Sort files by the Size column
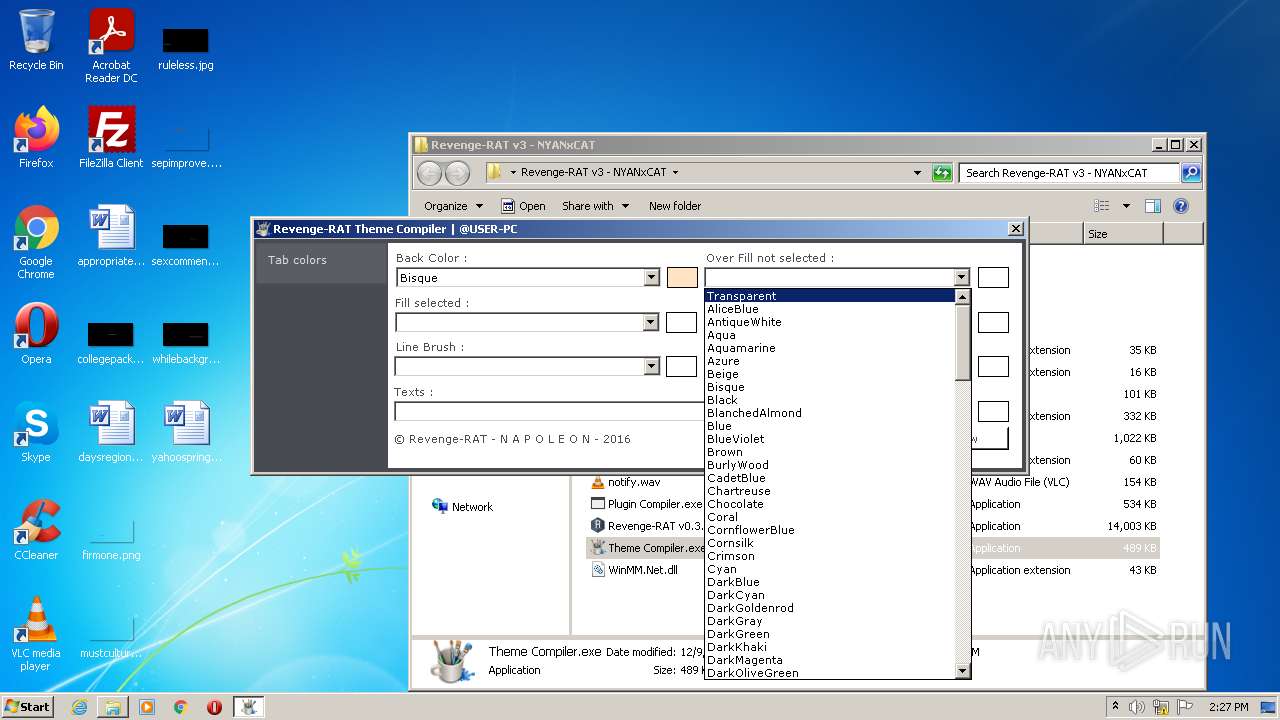This screenshot has width=1280, height=720. pyautogui.click(x=1123, y=234)
